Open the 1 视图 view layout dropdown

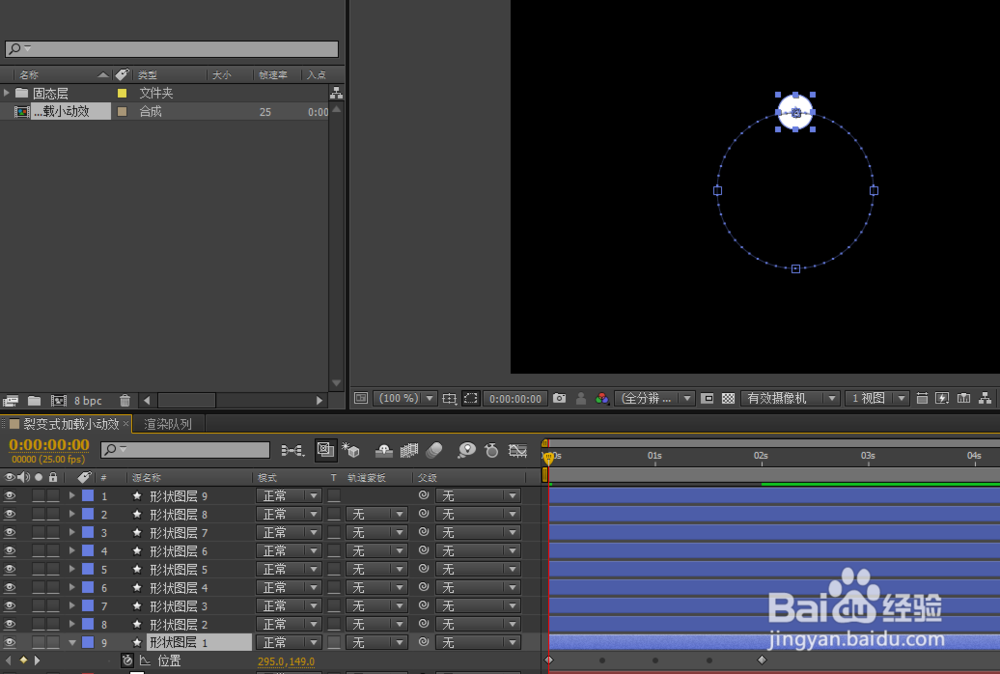pyautogui.click(x=877, y=399)
